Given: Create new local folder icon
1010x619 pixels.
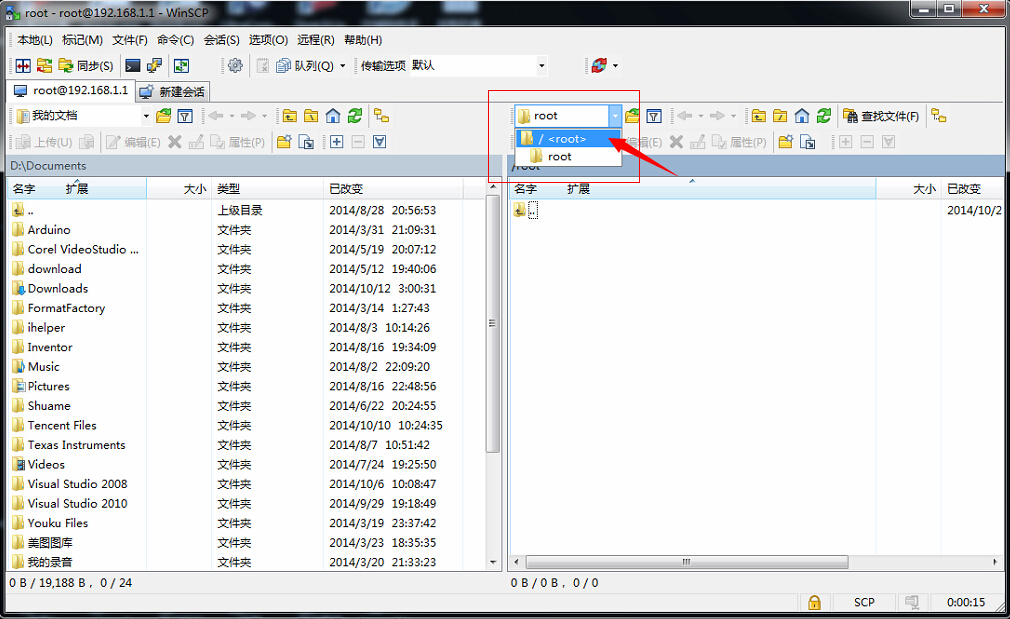Looking at the screenshot, I should pos(284,142).
